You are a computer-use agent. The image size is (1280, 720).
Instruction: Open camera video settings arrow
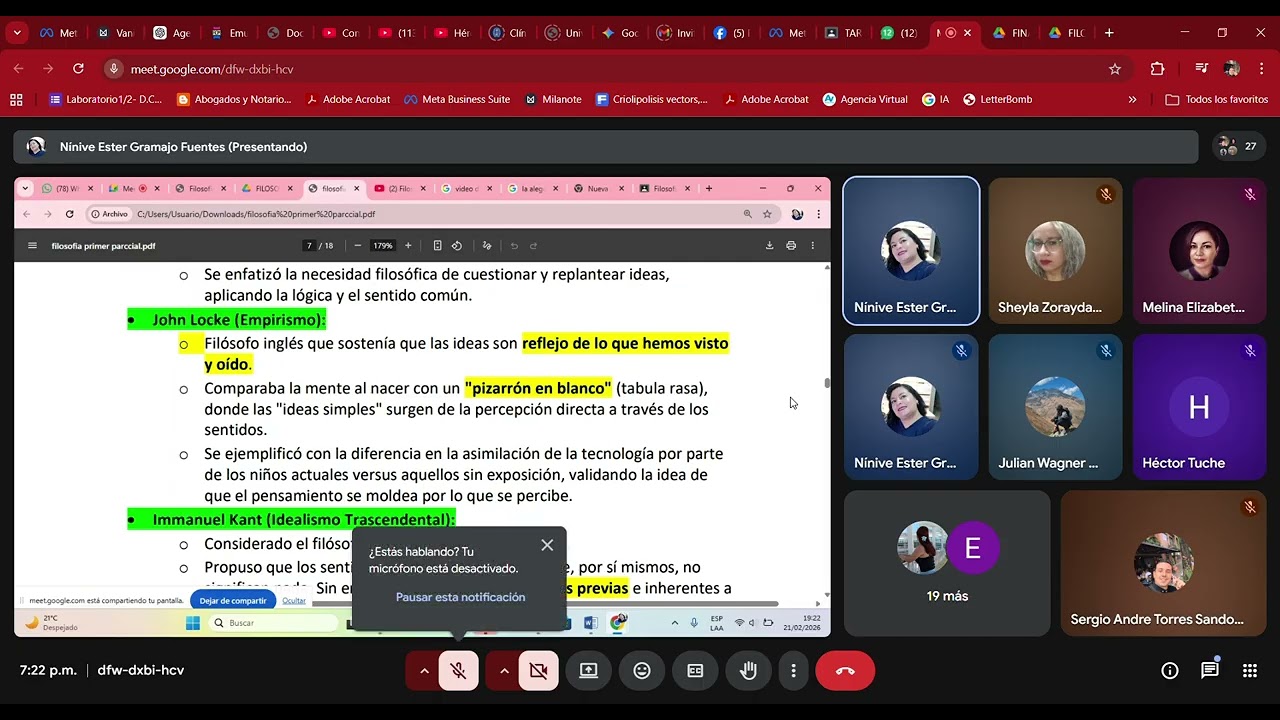click(504, 670)
